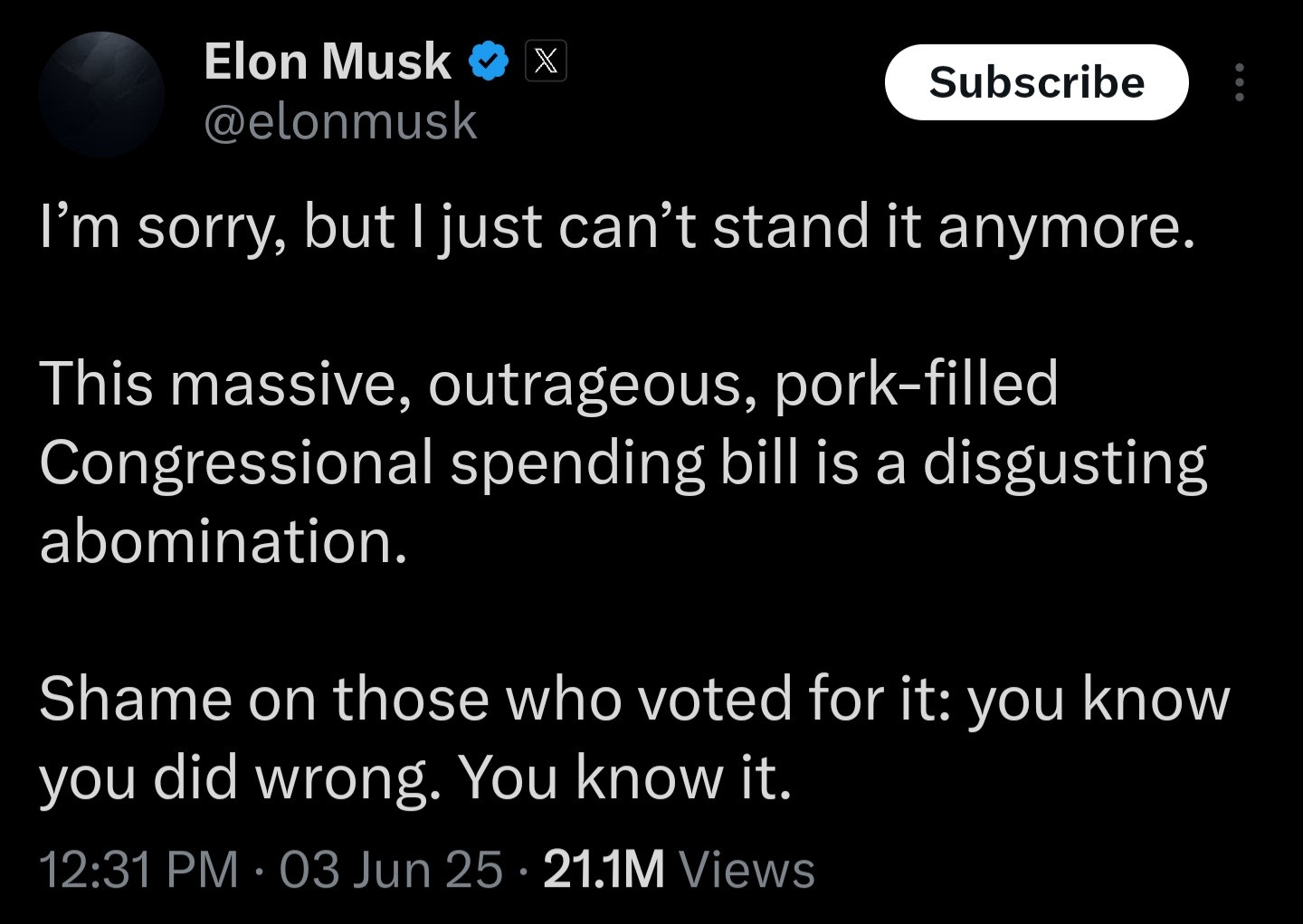Click the blue verified checkmark badge
Screen dimensions: 1303x924
[x=489, y=62]
